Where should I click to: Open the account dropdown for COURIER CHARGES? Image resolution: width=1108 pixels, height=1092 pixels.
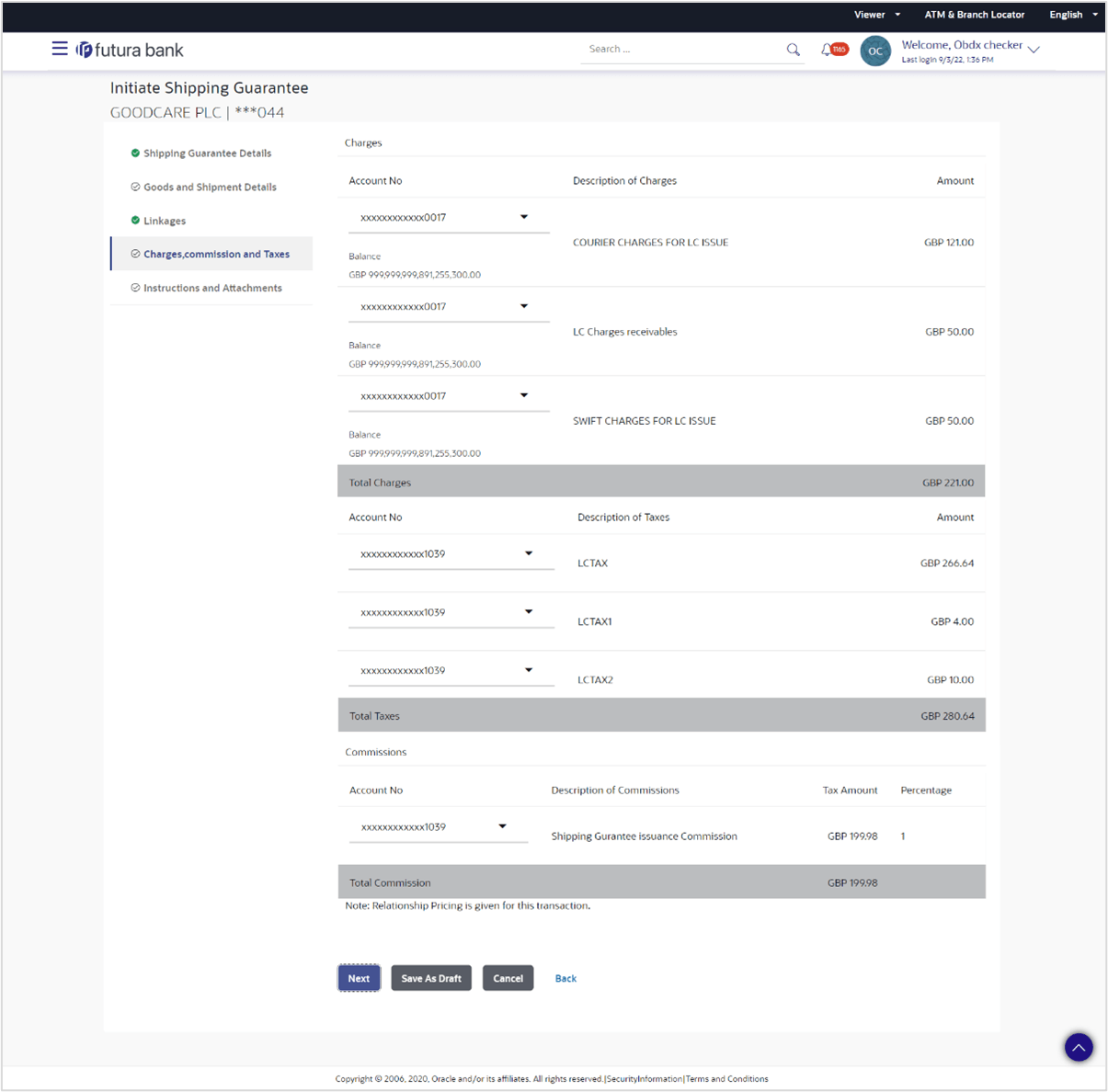[x=523, y=216]
